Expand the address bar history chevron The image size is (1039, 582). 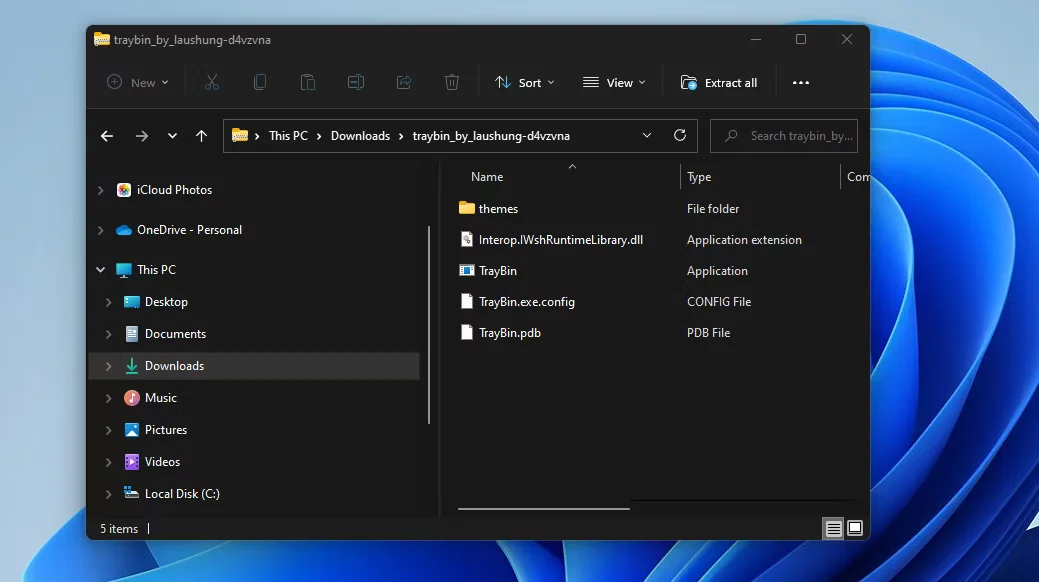647,135
